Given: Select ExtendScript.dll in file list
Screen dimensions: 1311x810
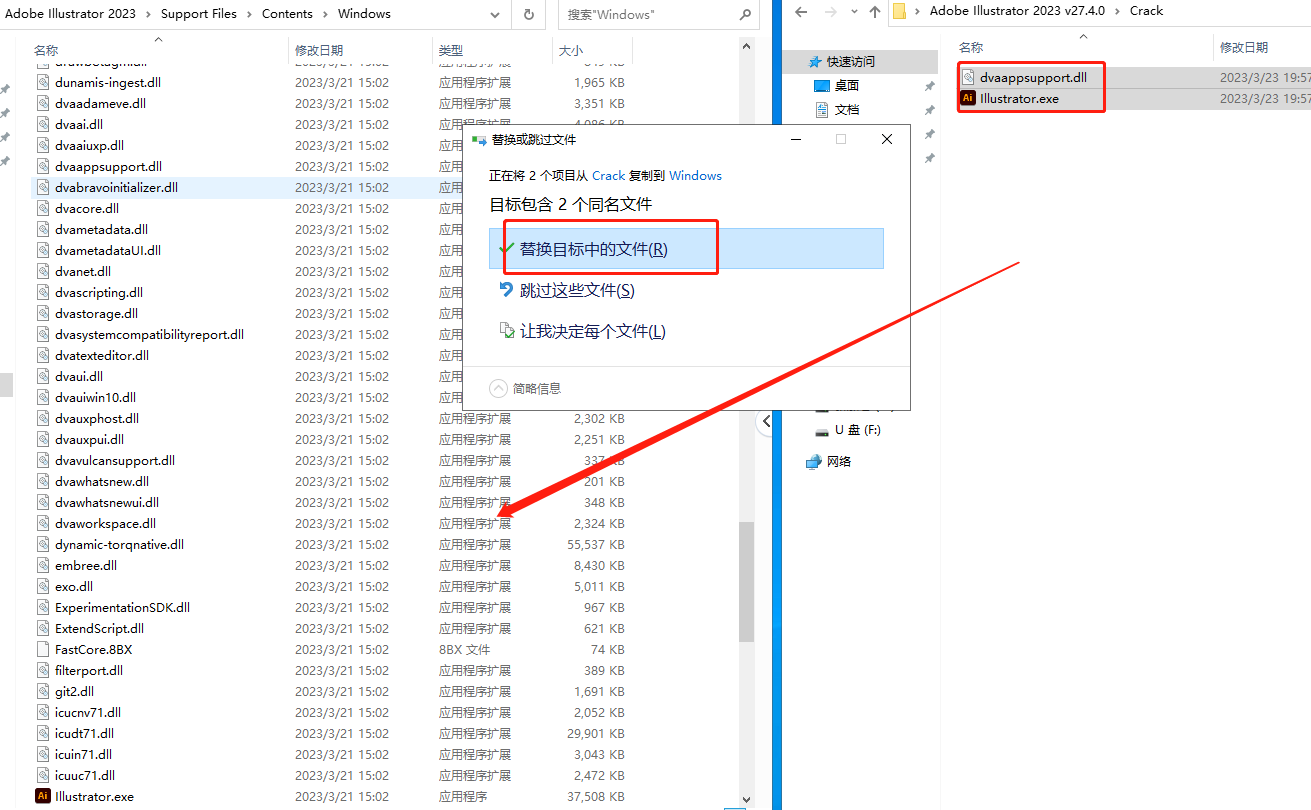Looking at the screenshot, I should [x=99, y=628].
